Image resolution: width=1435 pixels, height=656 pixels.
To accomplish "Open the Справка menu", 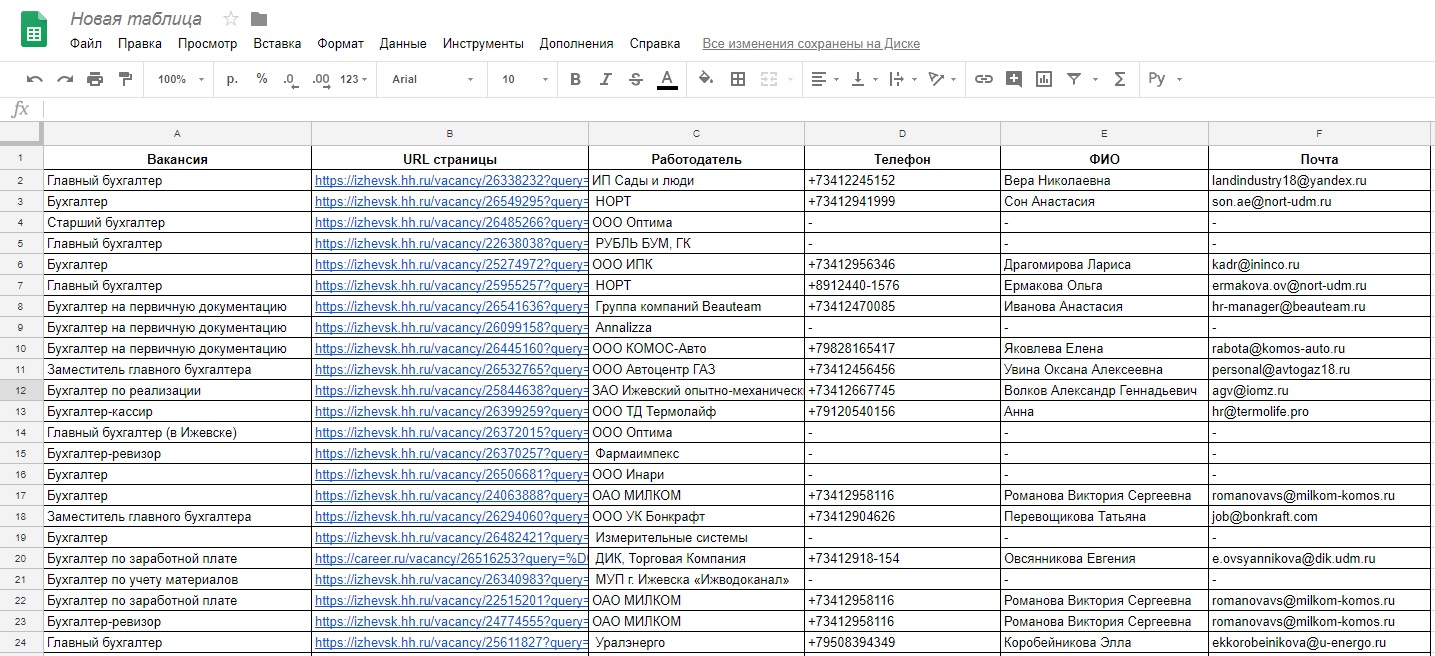I will [655, 44].
